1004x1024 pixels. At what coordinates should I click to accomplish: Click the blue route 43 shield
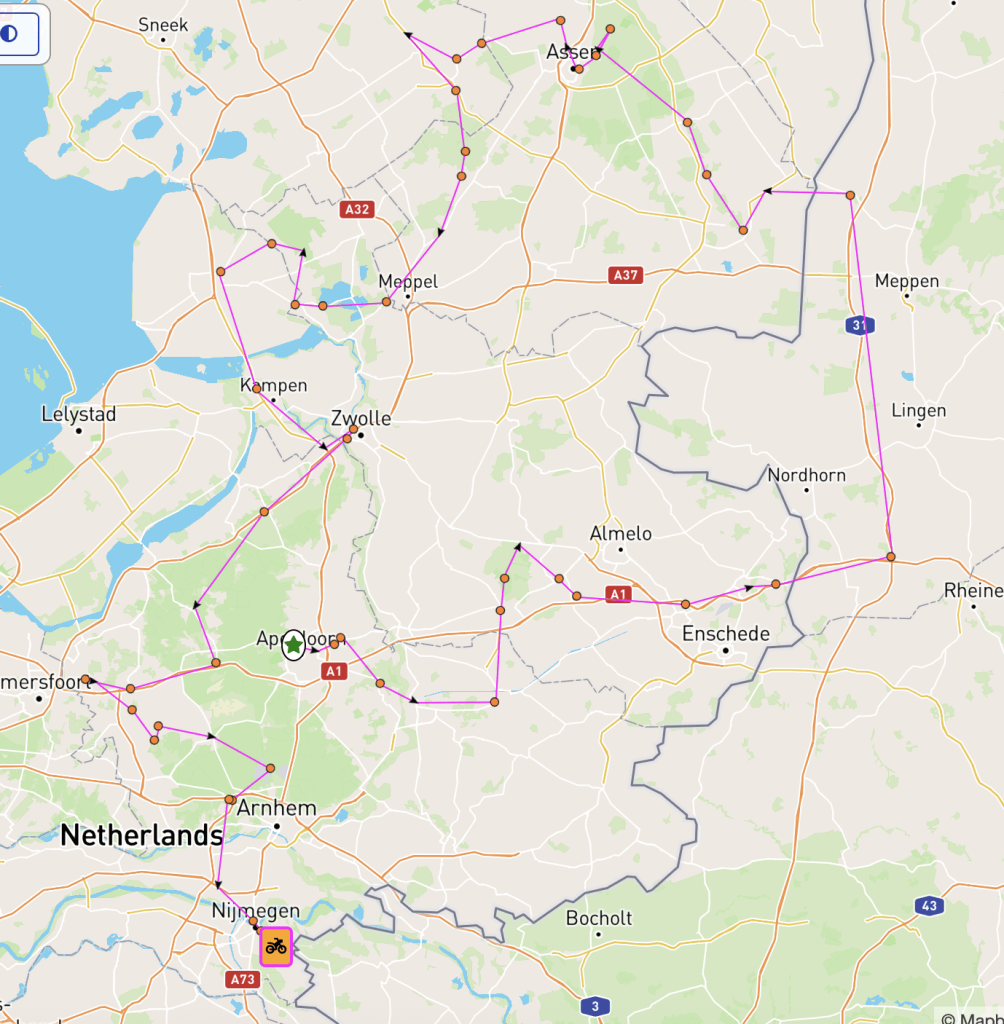pos(929,906)
